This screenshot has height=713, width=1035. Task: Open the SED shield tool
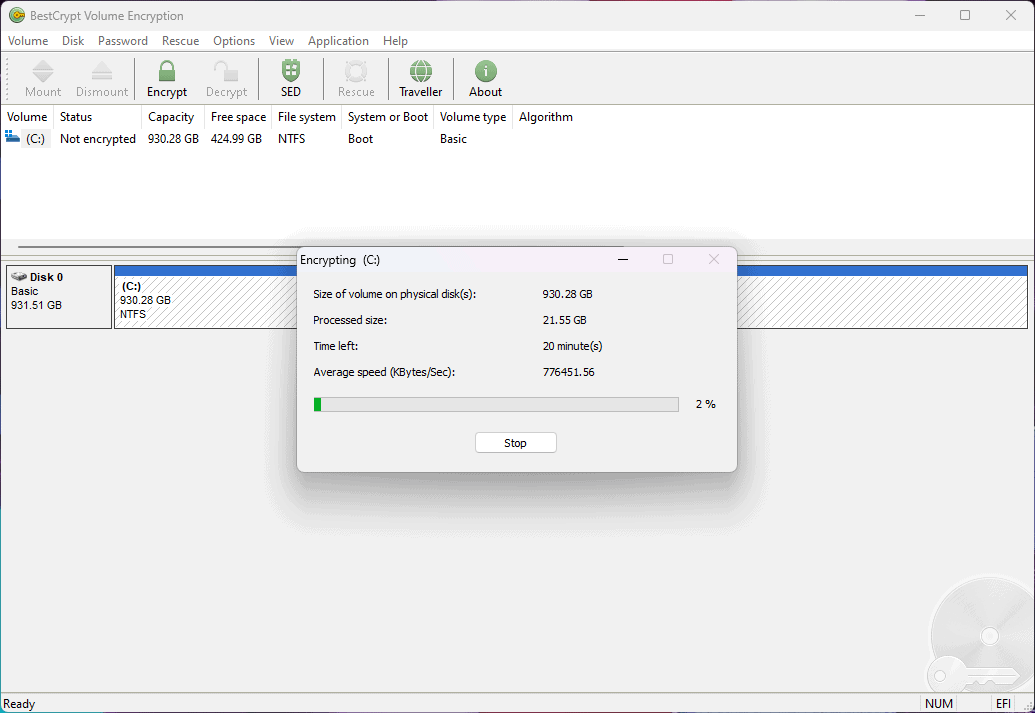coord(290,71)
